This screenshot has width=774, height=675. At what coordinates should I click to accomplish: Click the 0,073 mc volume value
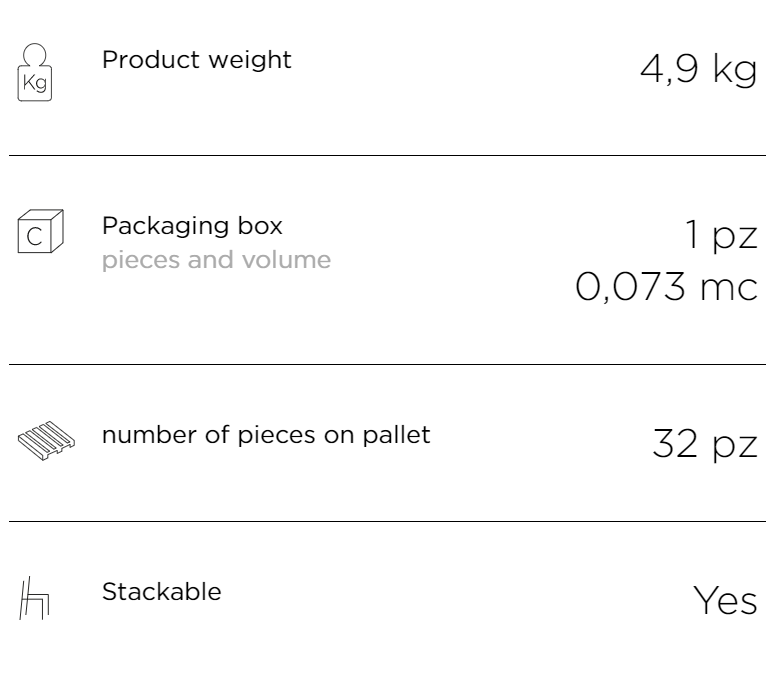pos(666,286)
